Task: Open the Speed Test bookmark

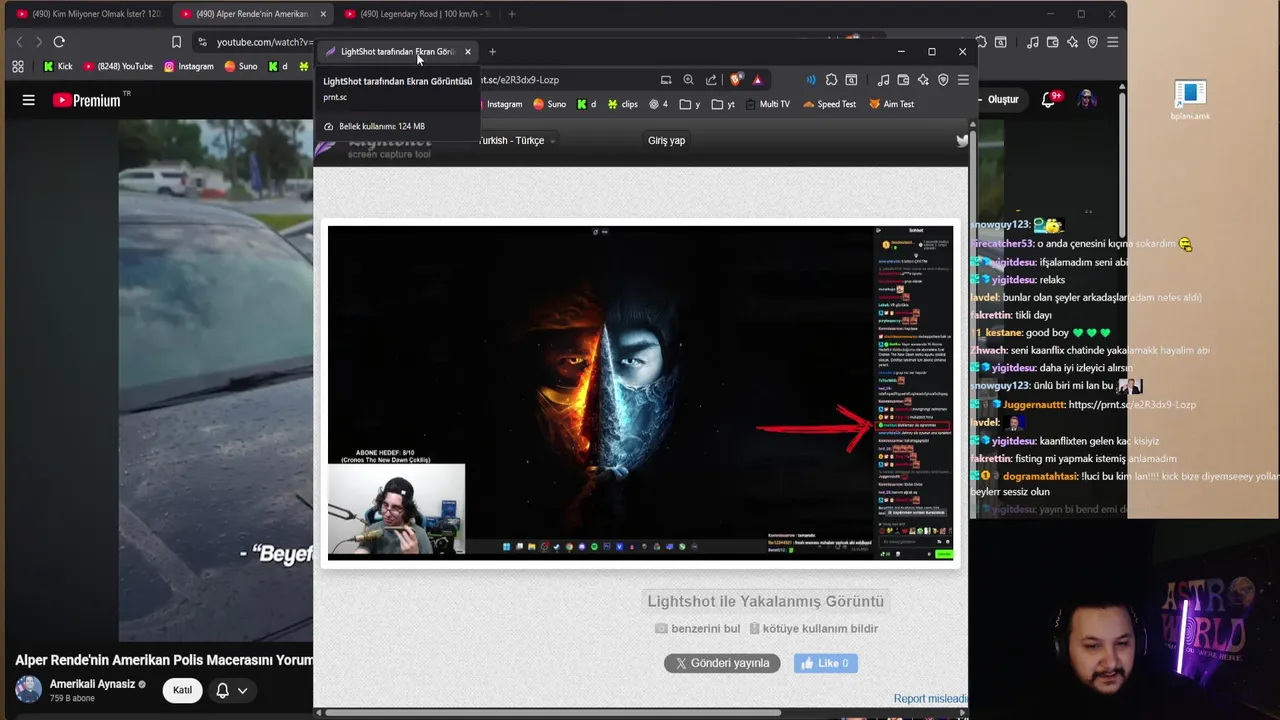Action: coord(829,104)
